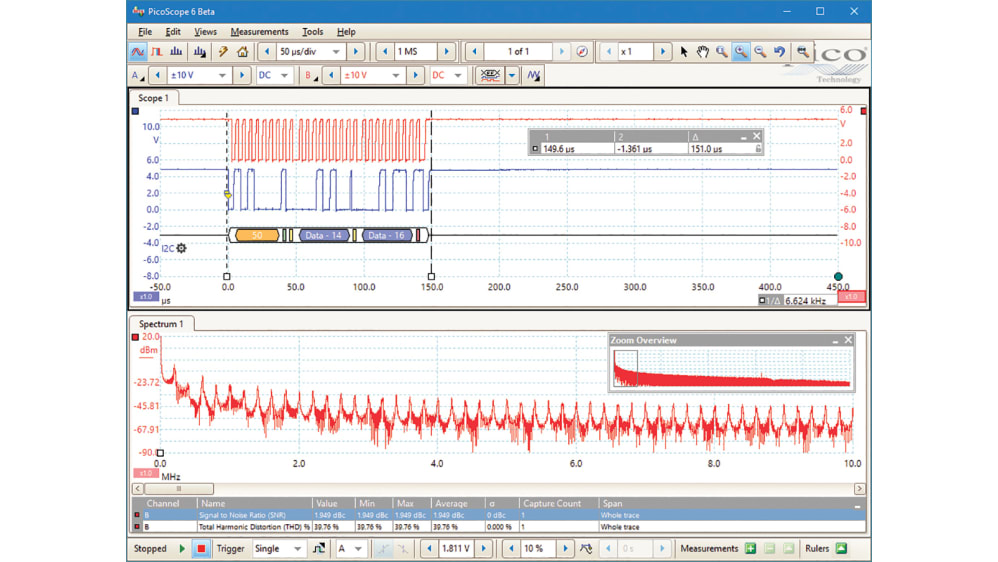
Task: Click the yellow trigger marker diamond
Action: tap(227, 194)
